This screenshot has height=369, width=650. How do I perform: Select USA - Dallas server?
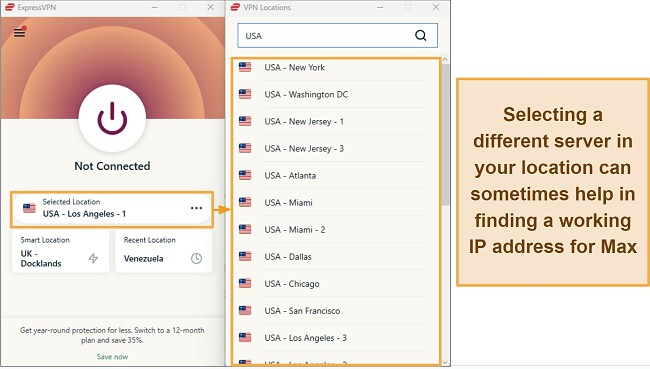click(335, 257)
